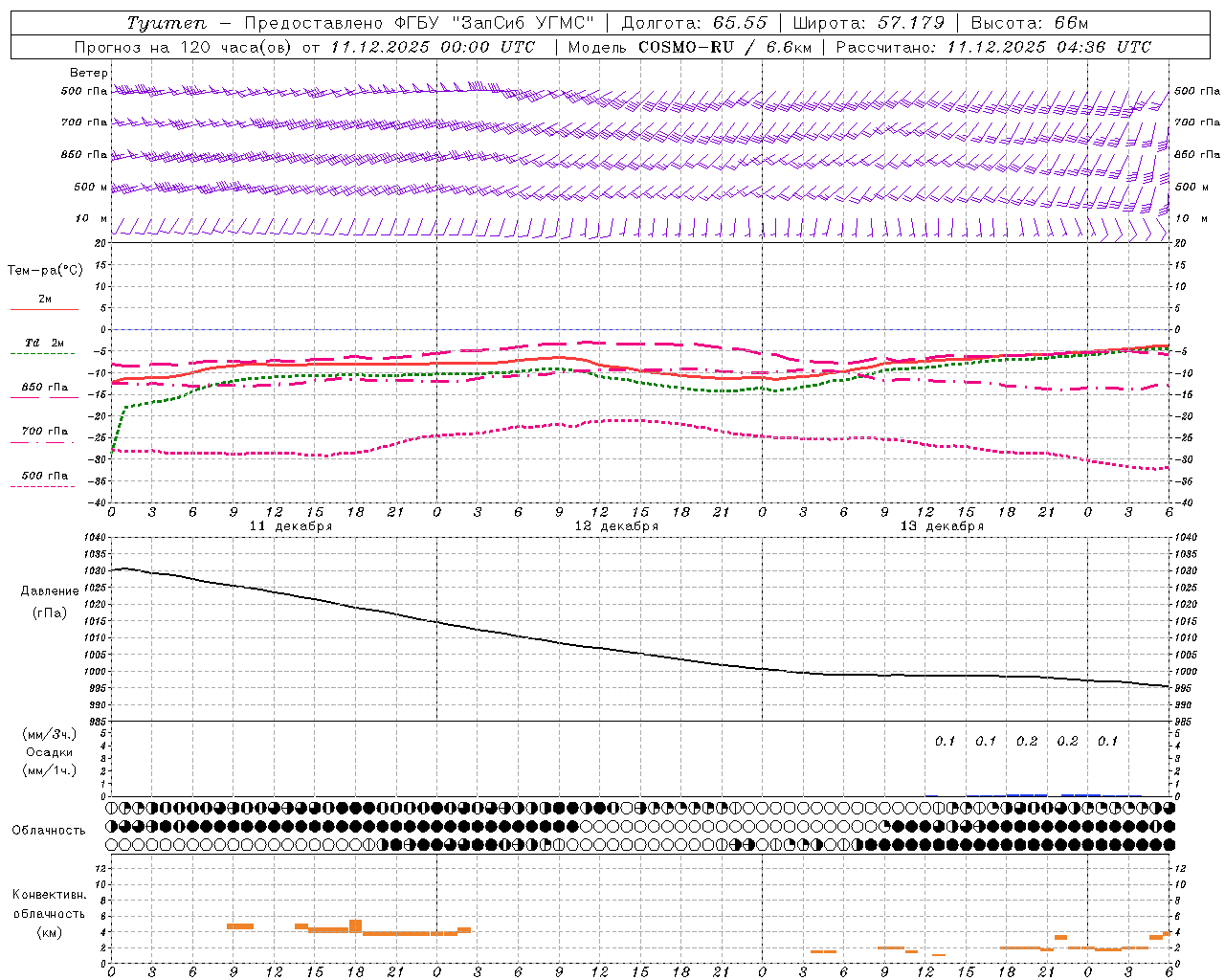This screenshot has width=1225, height=980.
Task: Click the "Тем-ра(°C)" temperature panel label
Action: (45, 271)
